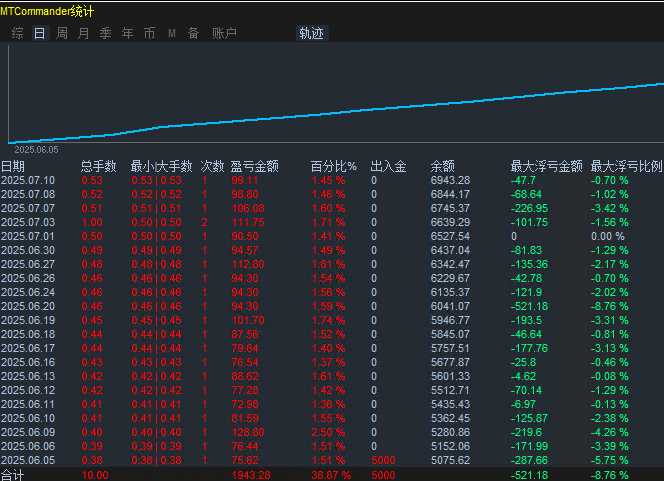The height and width of the screenshot is (481, 664).
Task: Switch to the 月 monthly tab
Action: (x=83, y=33)
